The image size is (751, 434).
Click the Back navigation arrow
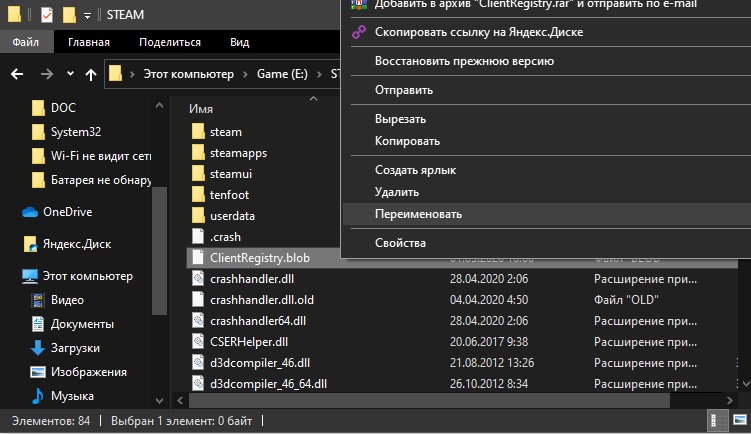tap(17, 74)
